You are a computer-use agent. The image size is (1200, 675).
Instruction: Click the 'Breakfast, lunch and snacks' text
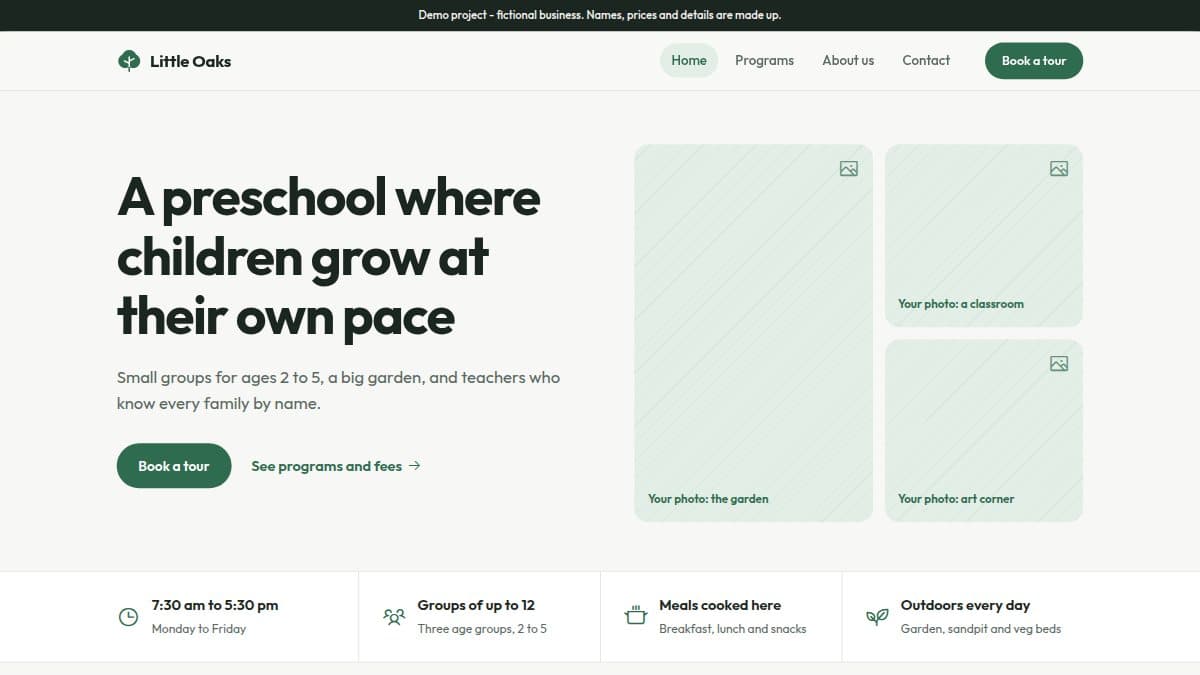[733, 629]
